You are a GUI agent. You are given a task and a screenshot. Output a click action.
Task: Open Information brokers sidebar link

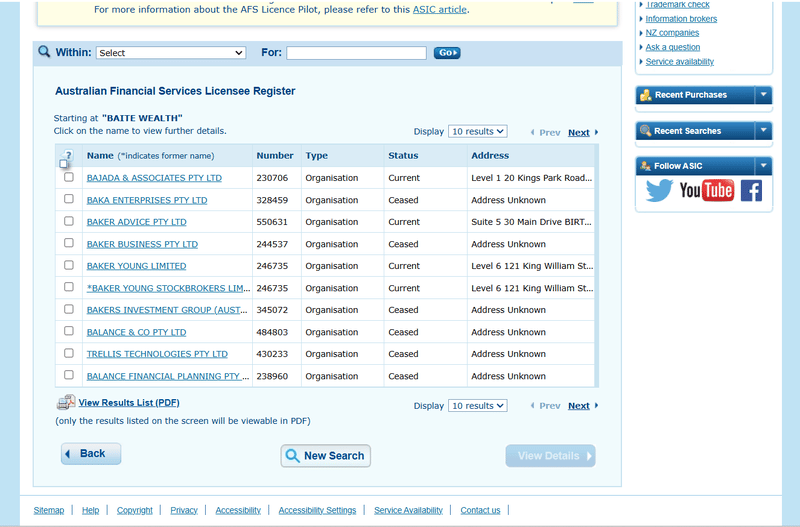click(x=681, y=19)
